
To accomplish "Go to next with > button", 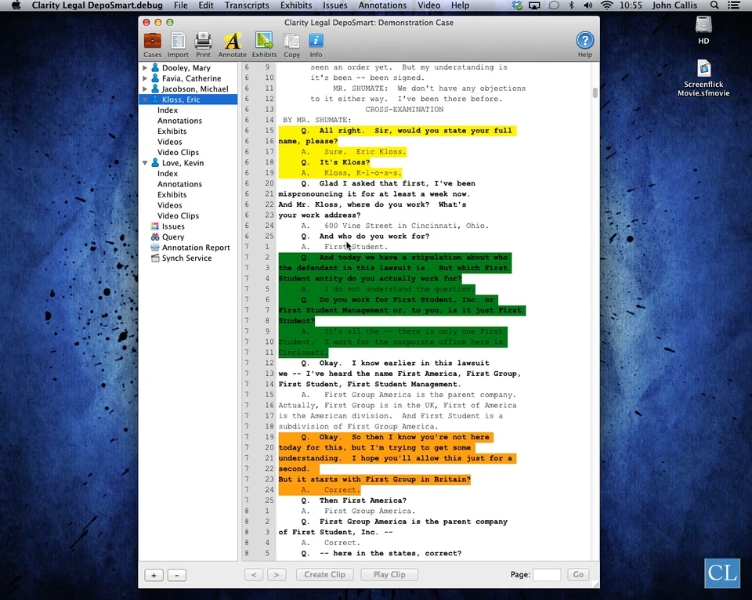I will coord(276,574).
